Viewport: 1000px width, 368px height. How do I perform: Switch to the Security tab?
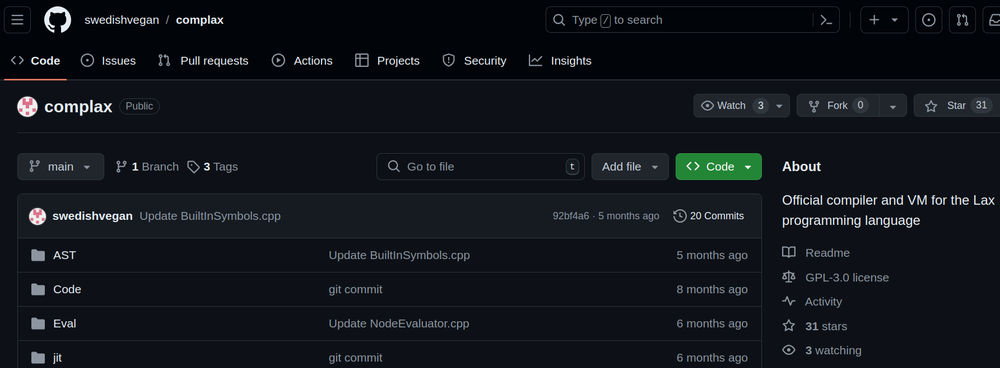(x=474, y=61)
